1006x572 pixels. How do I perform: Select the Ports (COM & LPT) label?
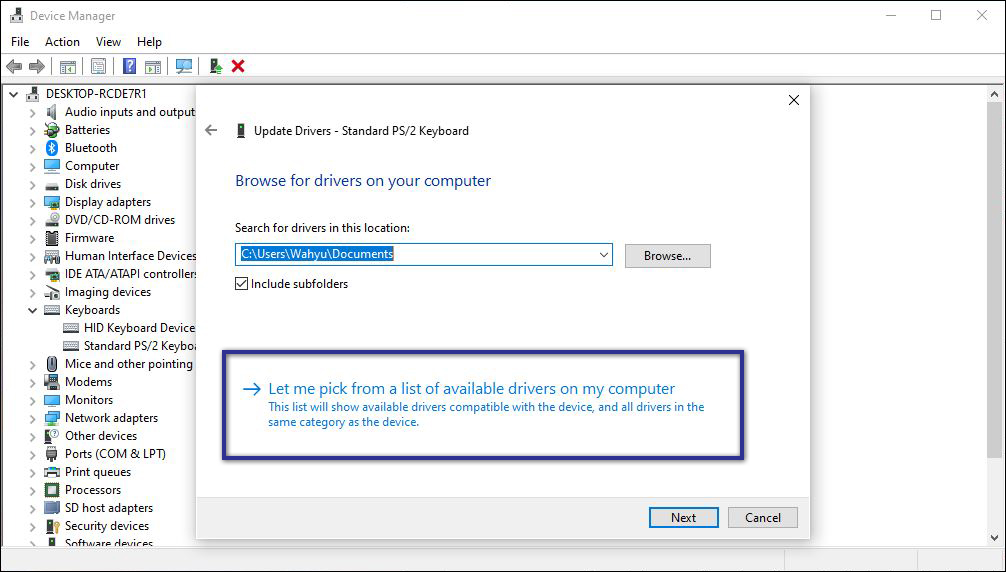(x=115, y=454)
